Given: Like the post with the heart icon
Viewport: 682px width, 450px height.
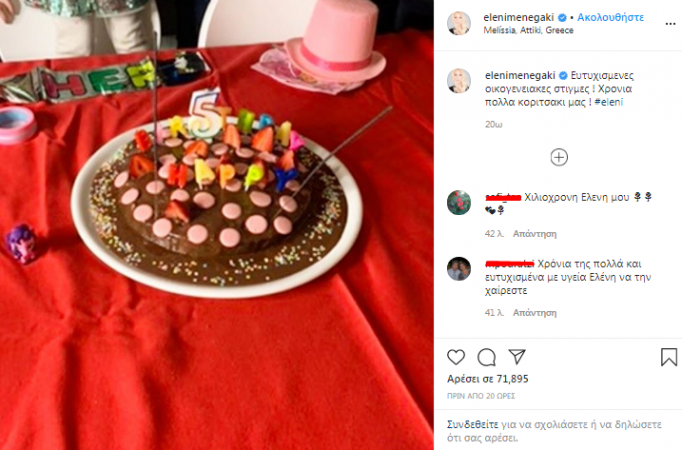Looking at the screenshot, I should point(456,357).
